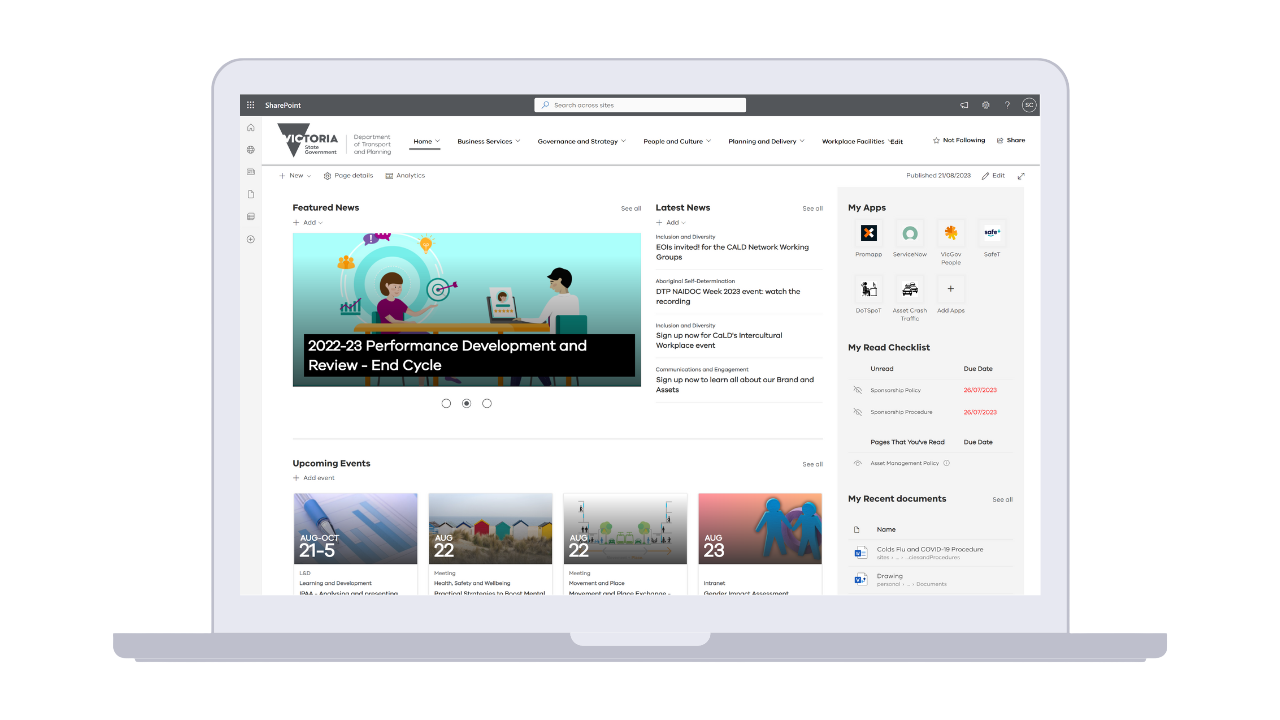Open the Sponsorship Policy in My Read Checklist
The image size is (1280, 720).
tap(898, 390)
